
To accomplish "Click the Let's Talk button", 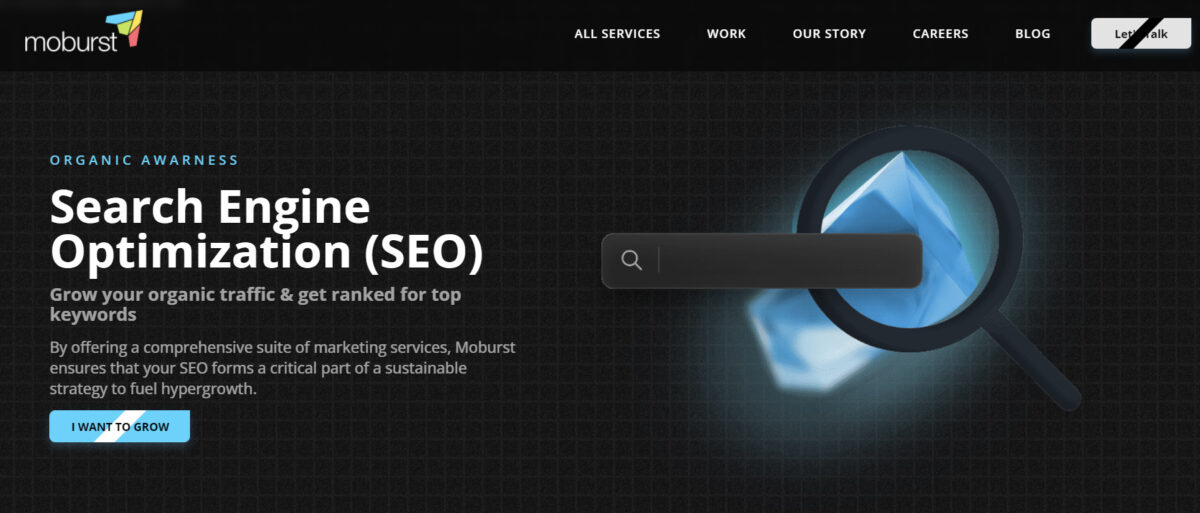I will [1141, 34].
